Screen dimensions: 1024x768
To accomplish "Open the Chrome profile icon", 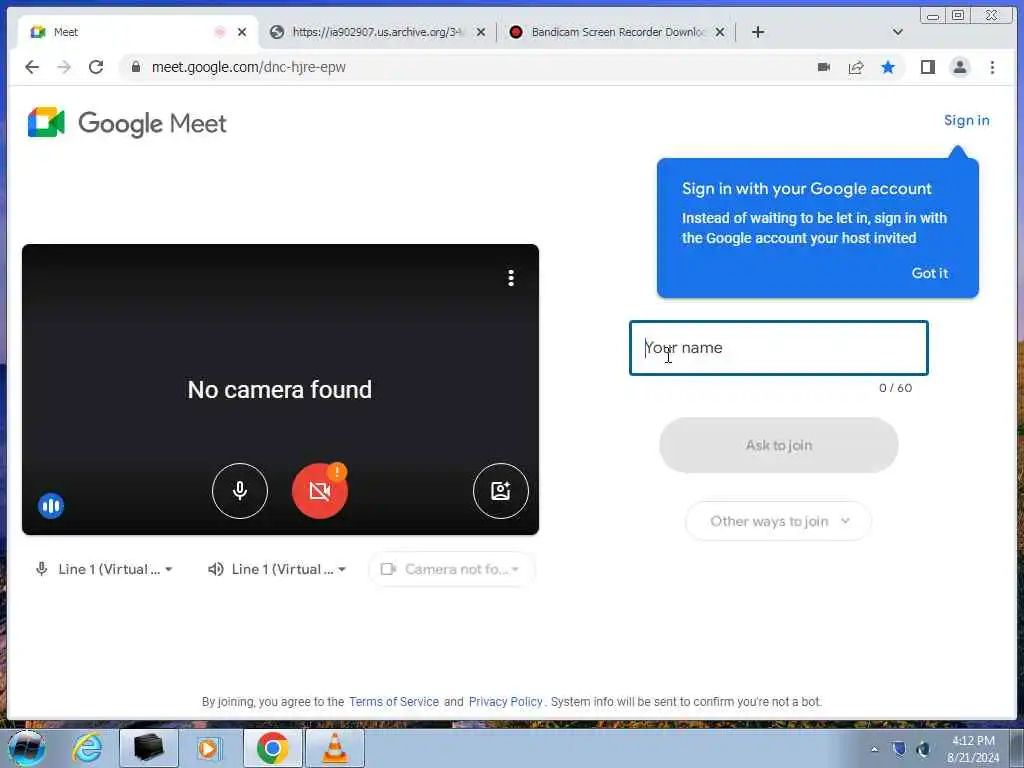I will pyautogui.click(x=959, y=67).
